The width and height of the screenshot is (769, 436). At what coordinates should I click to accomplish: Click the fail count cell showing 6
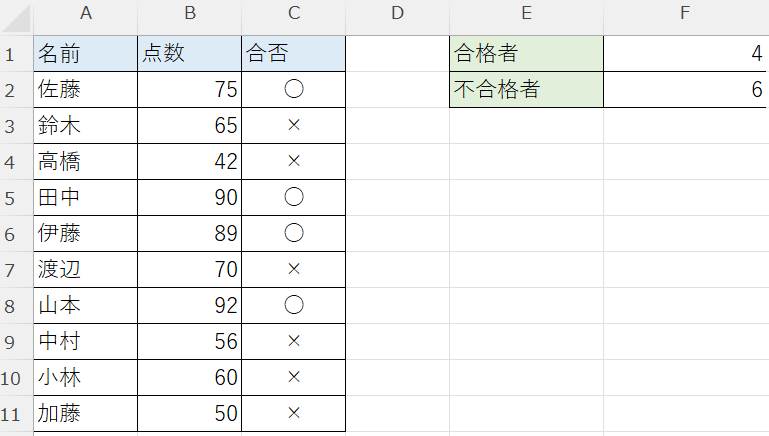tap(686, 90)
